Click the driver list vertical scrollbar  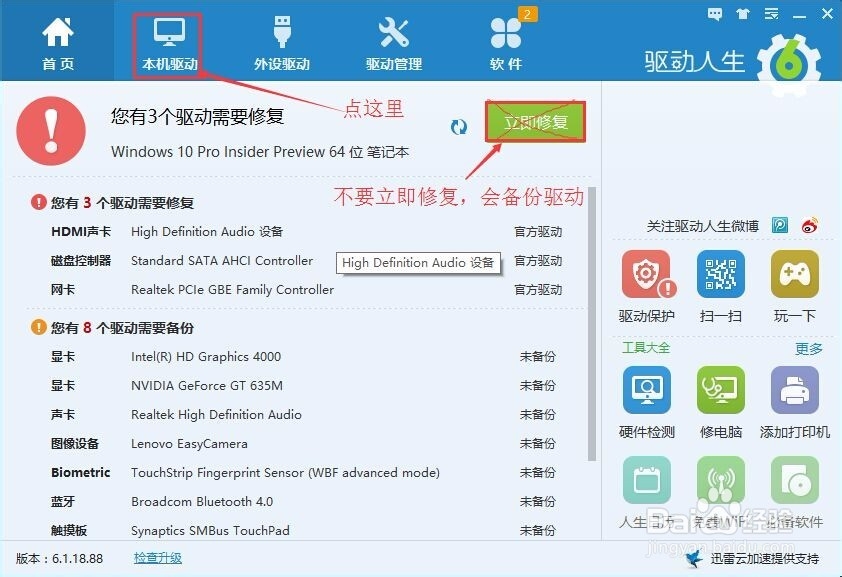point(592,324)
